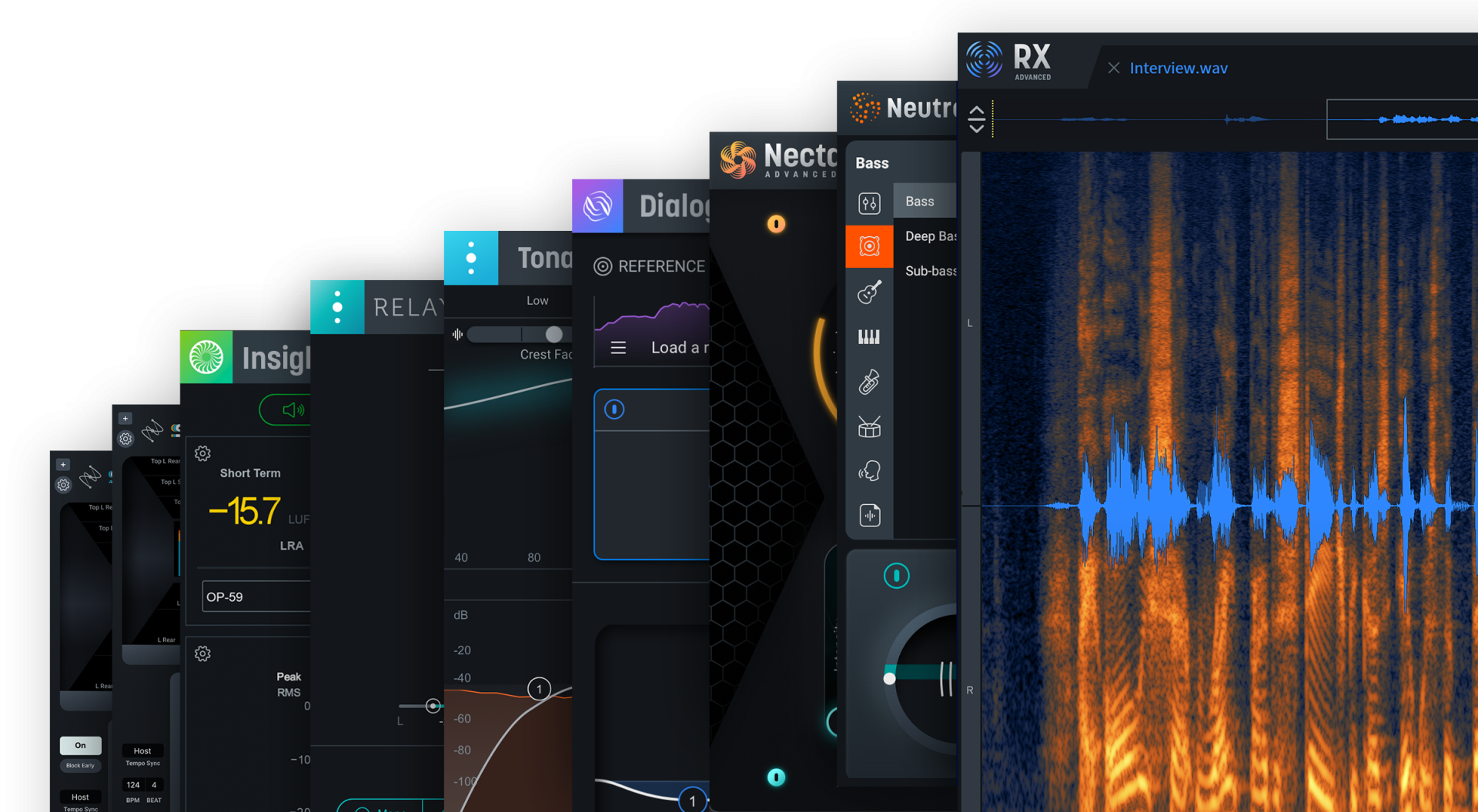
Task: Click the green Insight spiral logo
Action: (206, 357)
